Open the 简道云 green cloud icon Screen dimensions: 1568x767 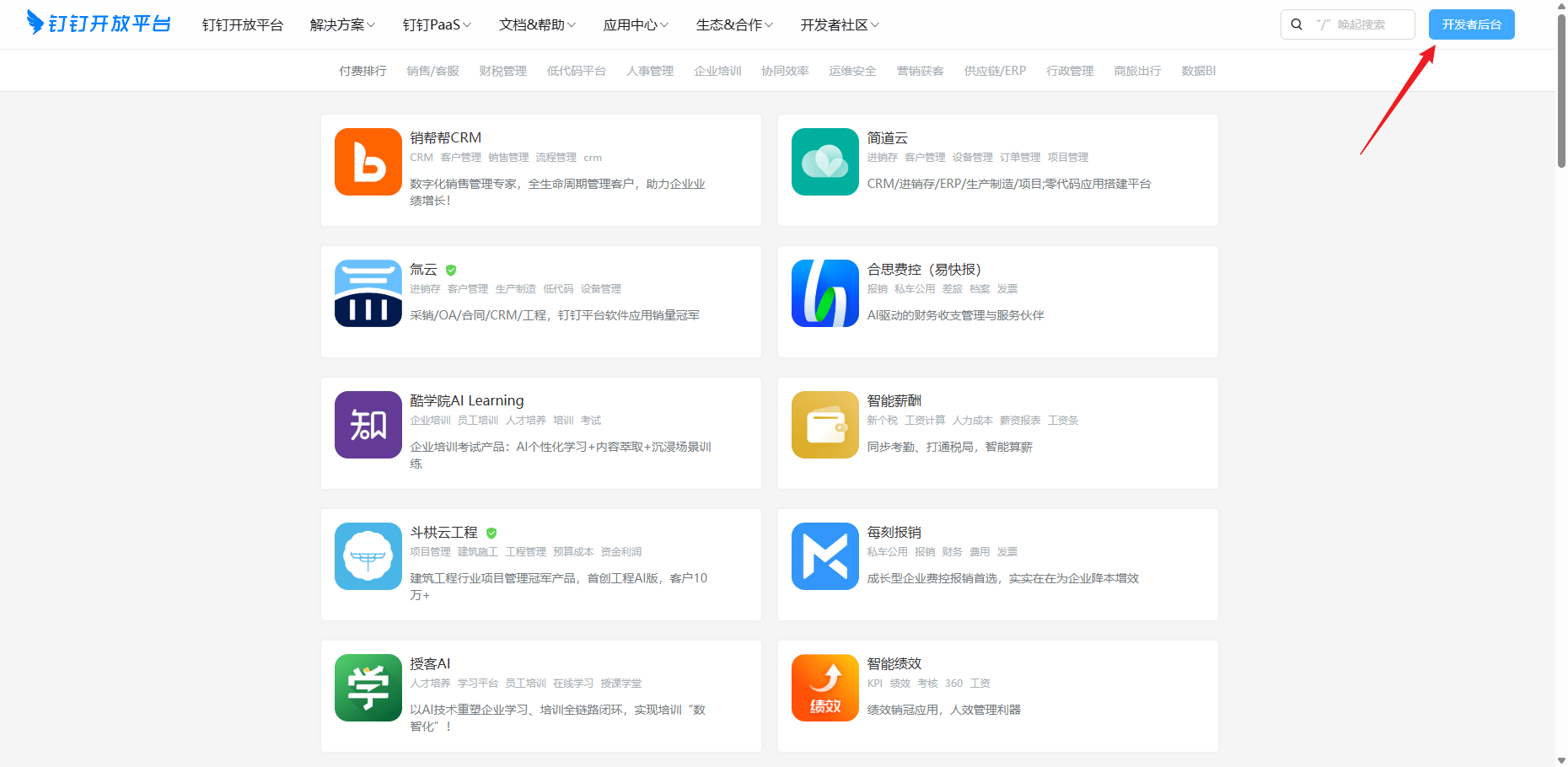click(x=825, y=162)
